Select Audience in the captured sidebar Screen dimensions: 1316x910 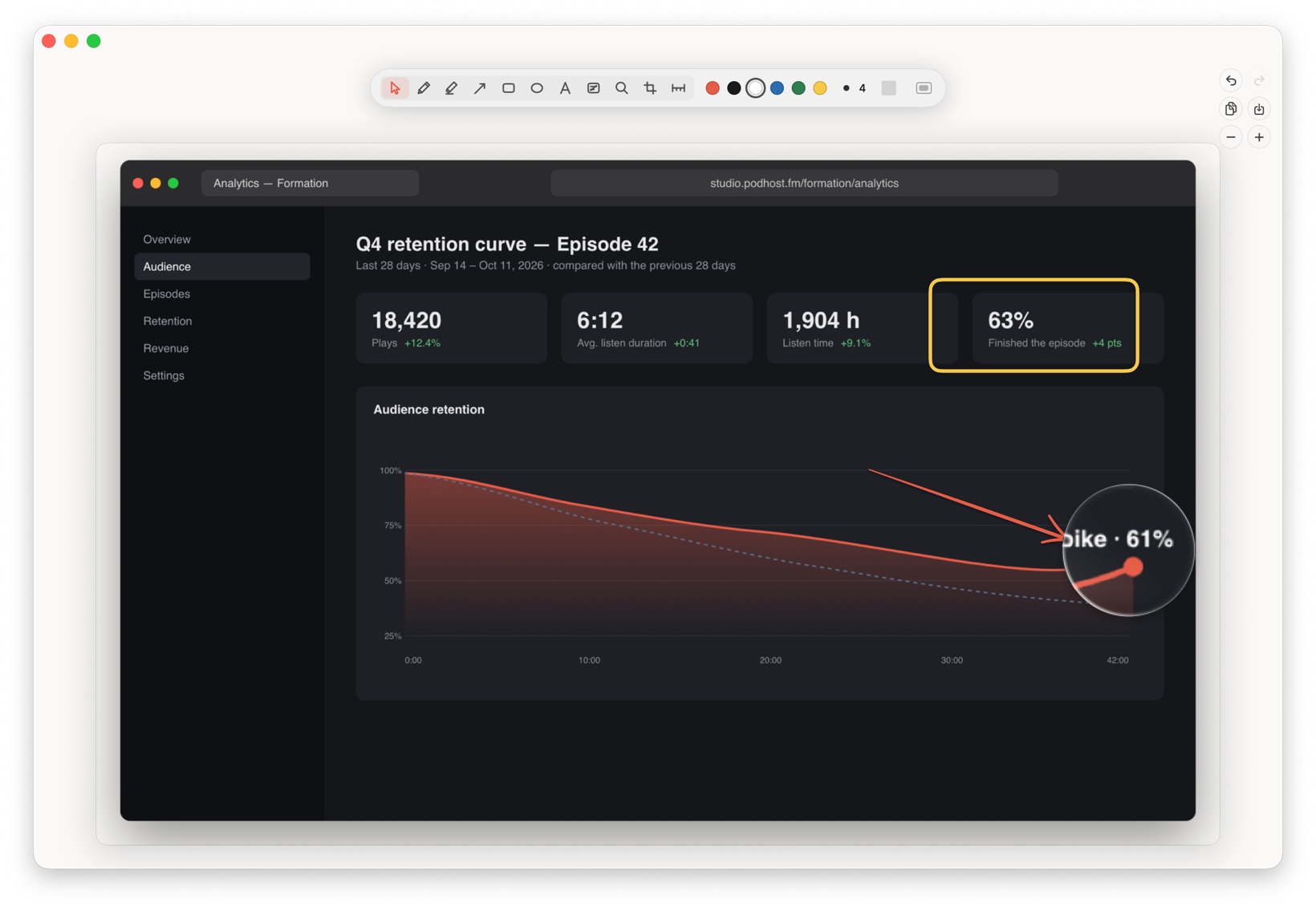tap(222, 266)
